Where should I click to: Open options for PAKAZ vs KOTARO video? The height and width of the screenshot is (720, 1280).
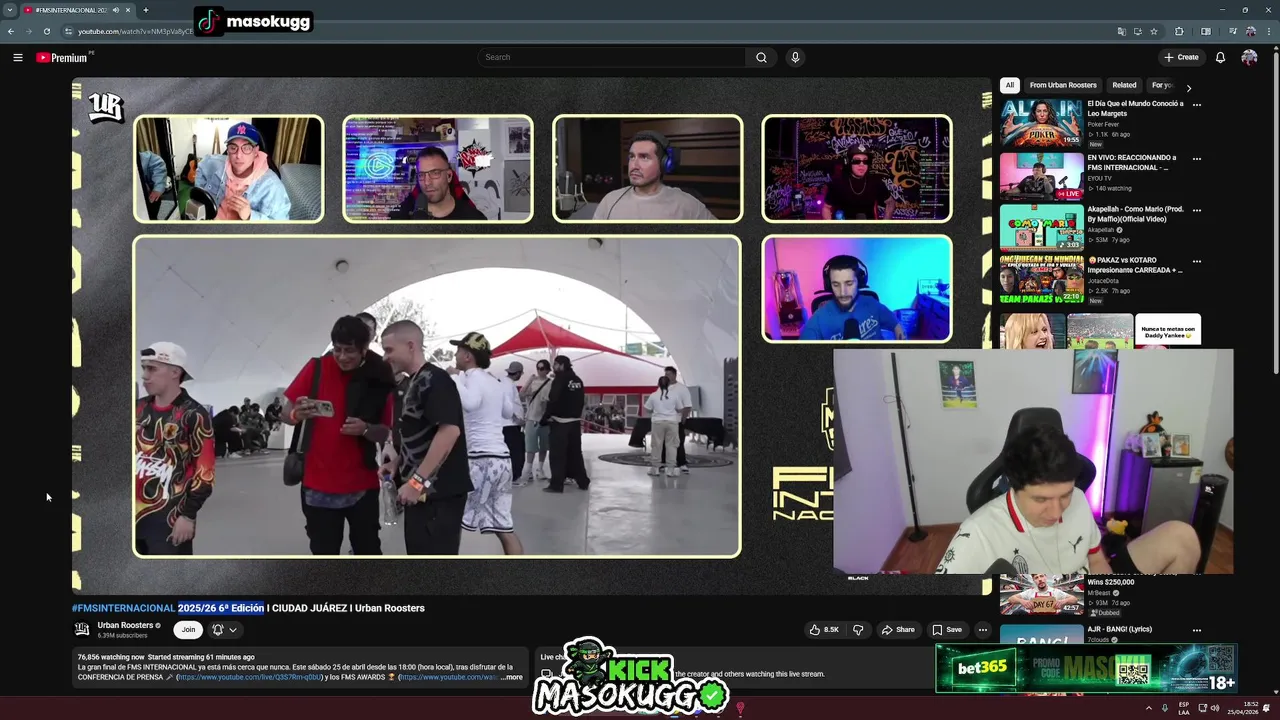tap(1196, 261)
